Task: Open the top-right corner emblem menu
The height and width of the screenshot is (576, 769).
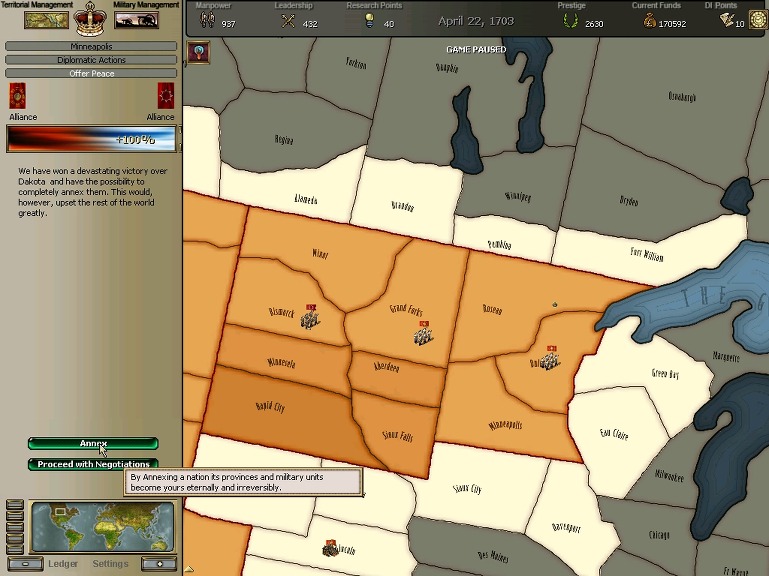Action: pos(758,21)
